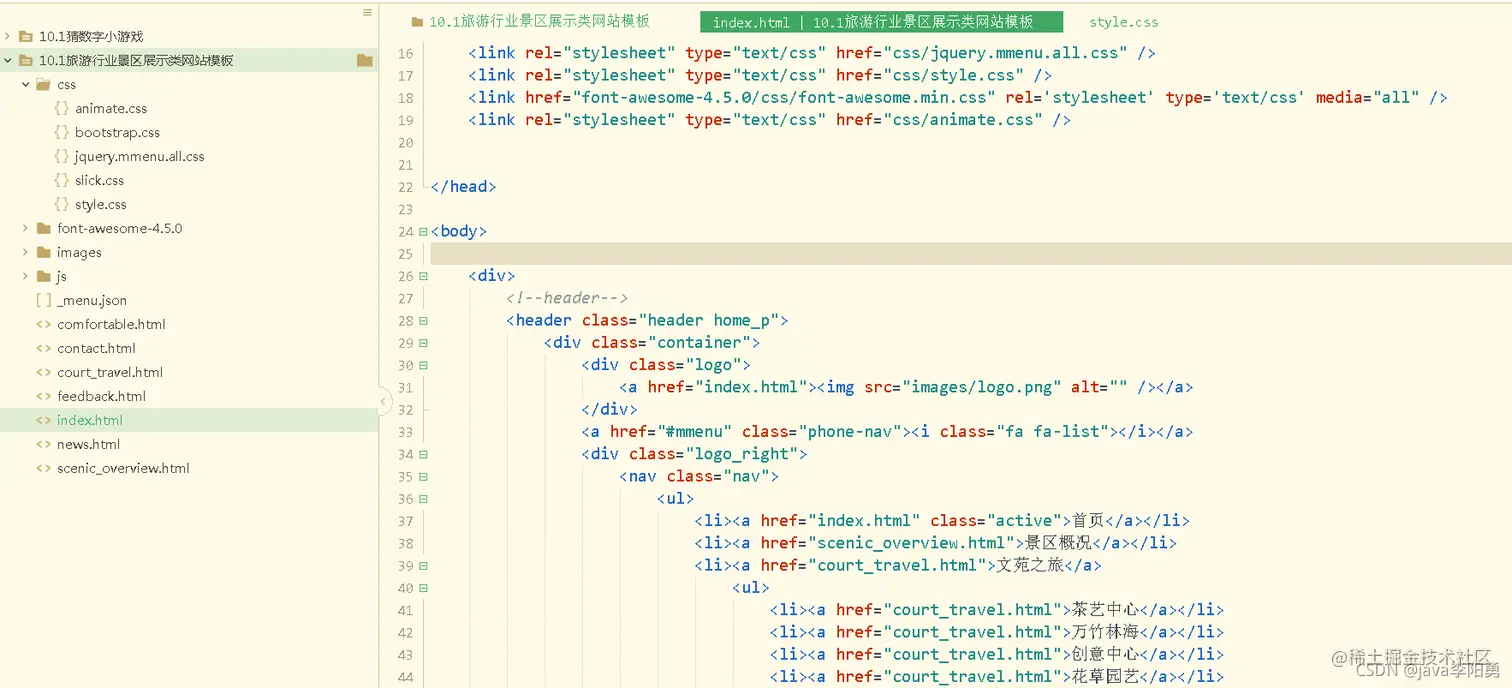Click the highlighted empty line 25
The width and height of the screenshot is (1512, 688).
(970, 253)
